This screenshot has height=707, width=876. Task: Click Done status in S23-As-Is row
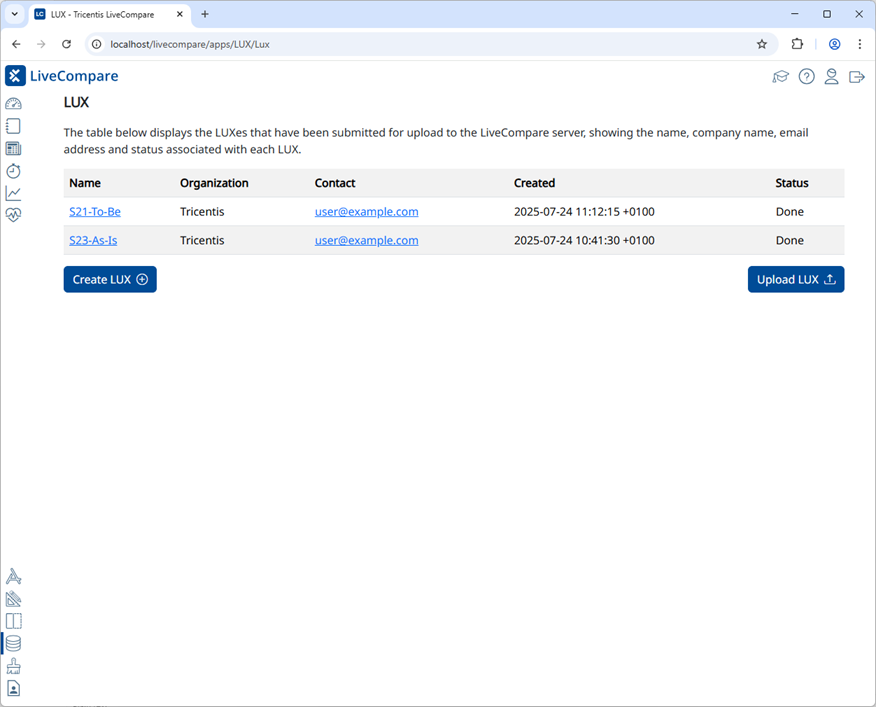(789, 240)
